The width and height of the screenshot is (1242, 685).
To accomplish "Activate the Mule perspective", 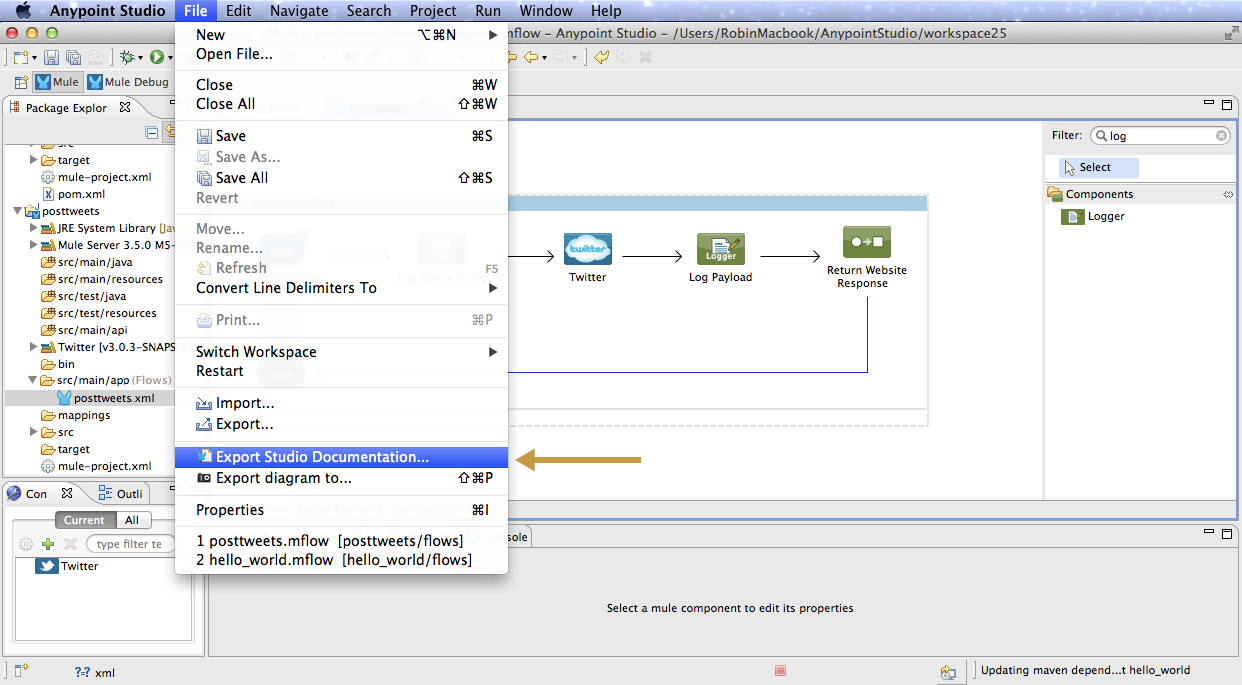I will point(57,81).
